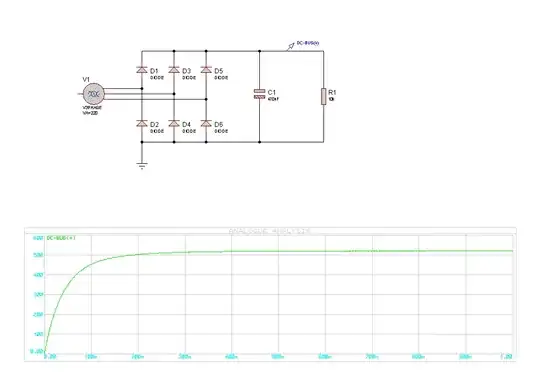Click the C1 capacitor value label
The image size is (540, 380).
[x=273, y=99]
